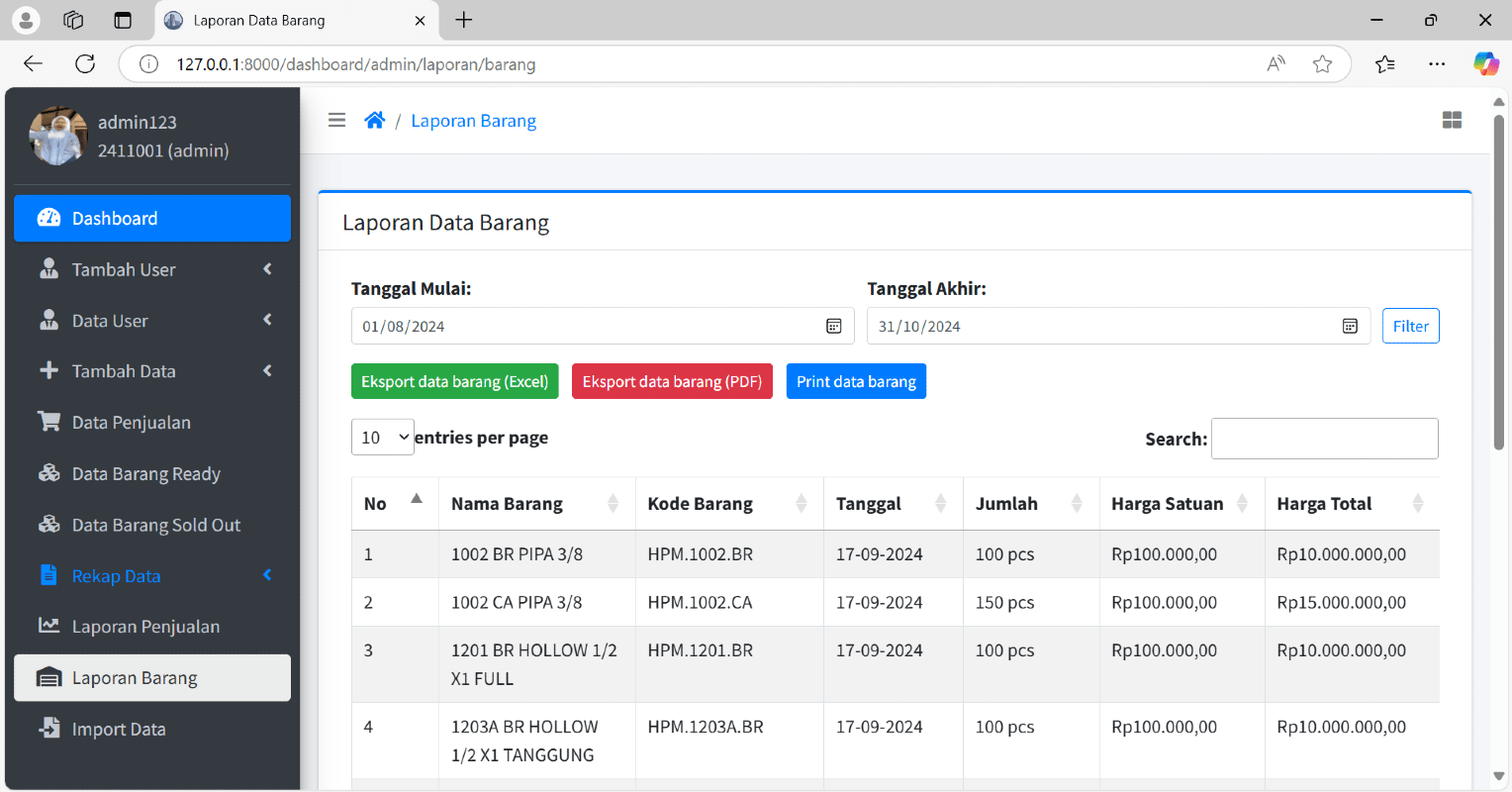The image size is (1512, 792).
Task: Open Data Barang Sold Out menu item
Action: coord(152,525)
